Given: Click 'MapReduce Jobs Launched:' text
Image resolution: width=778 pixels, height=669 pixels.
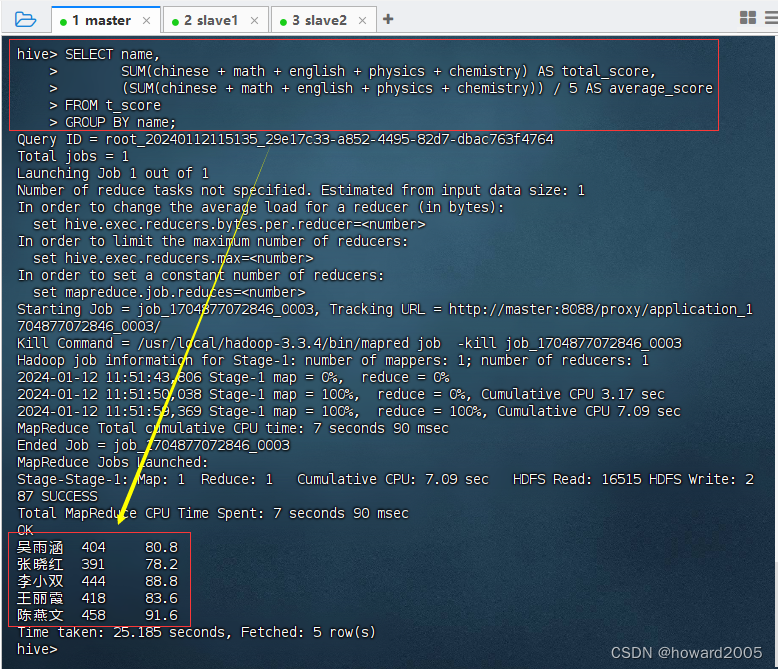Looking at the screenshot, I should (113, 462).
